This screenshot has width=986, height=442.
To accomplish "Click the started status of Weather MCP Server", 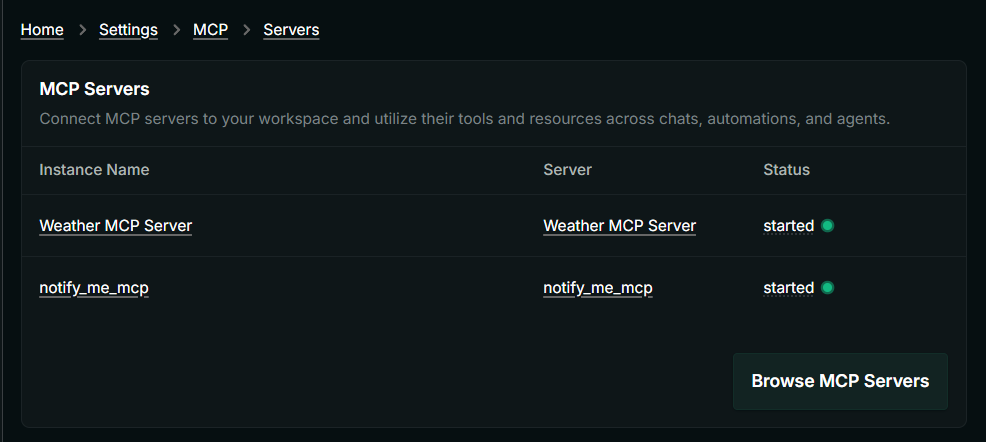I will pyautogui.click(x=788, y=226).
